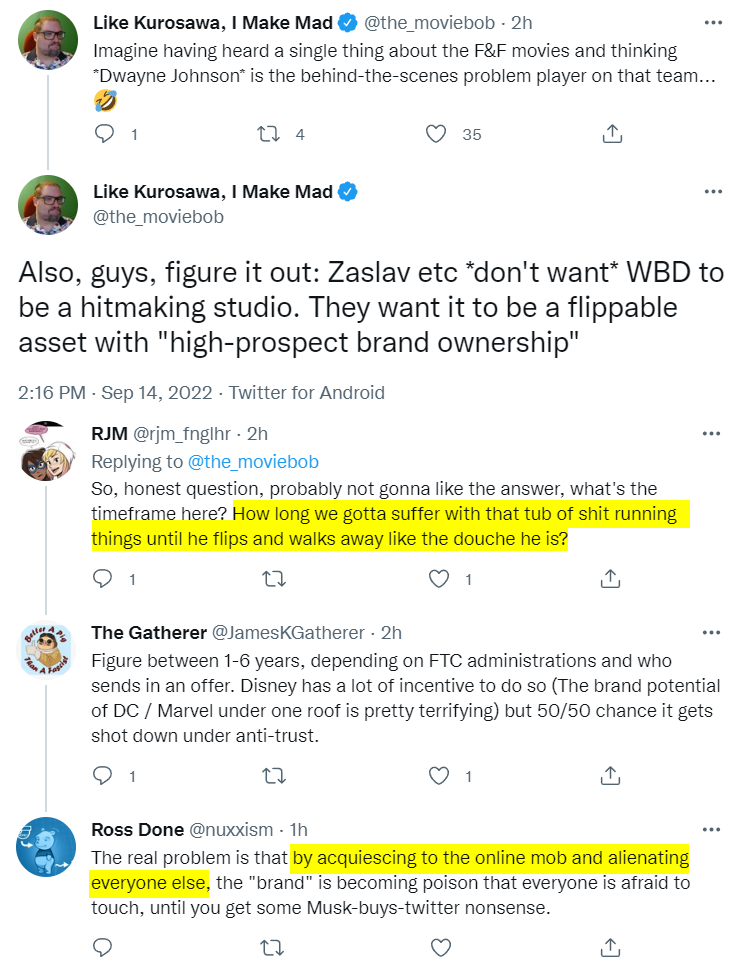
Task: Share the top Dwayne Johnson tweet
Action: coord(611,134)
